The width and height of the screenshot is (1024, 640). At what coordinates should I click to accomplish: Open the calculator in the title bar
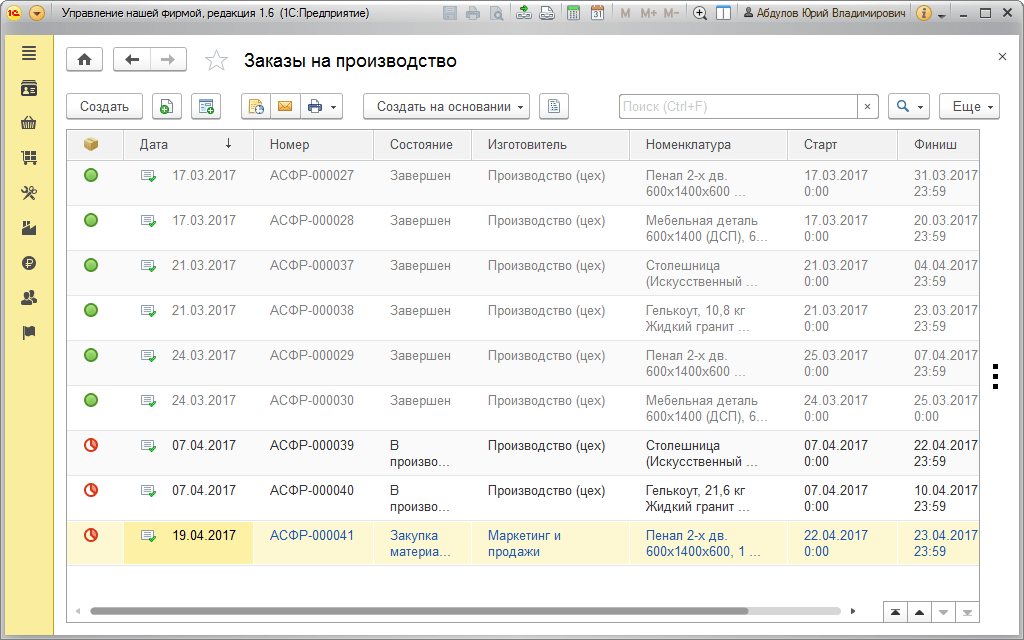573,13
